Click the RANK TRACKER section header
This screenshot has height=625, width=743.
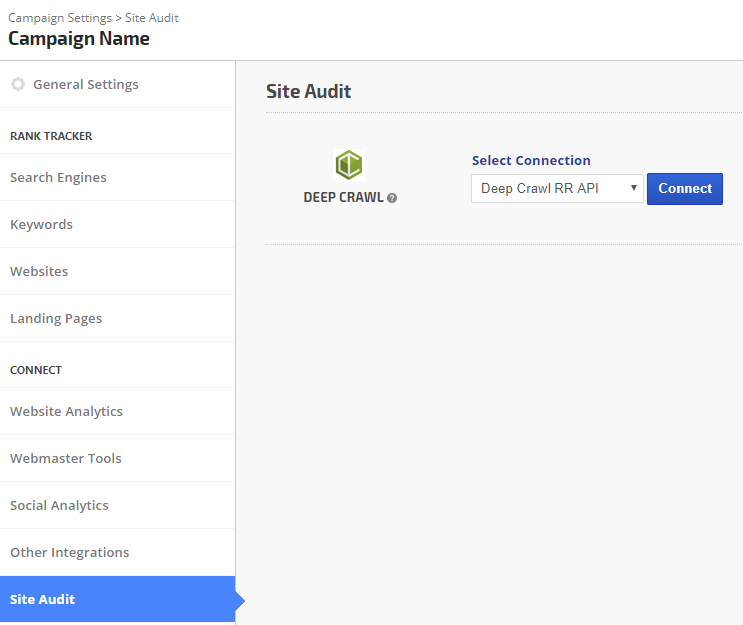(x=51, y=136)
